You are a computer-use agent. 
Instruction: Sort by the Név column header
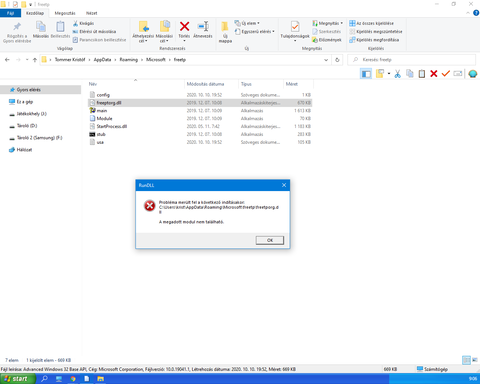(x=136, y=84)
